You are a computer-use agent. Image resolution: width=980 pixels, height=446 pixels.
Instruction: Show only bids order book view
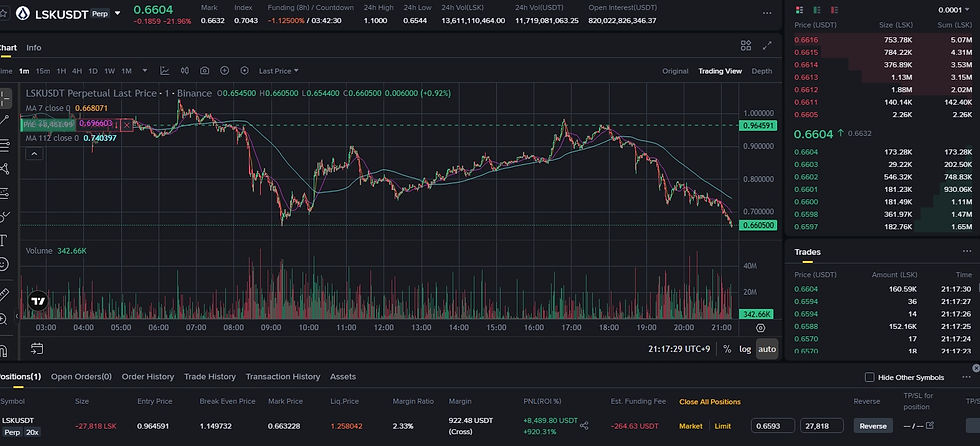pyautogui.click(x=817, y=10)
